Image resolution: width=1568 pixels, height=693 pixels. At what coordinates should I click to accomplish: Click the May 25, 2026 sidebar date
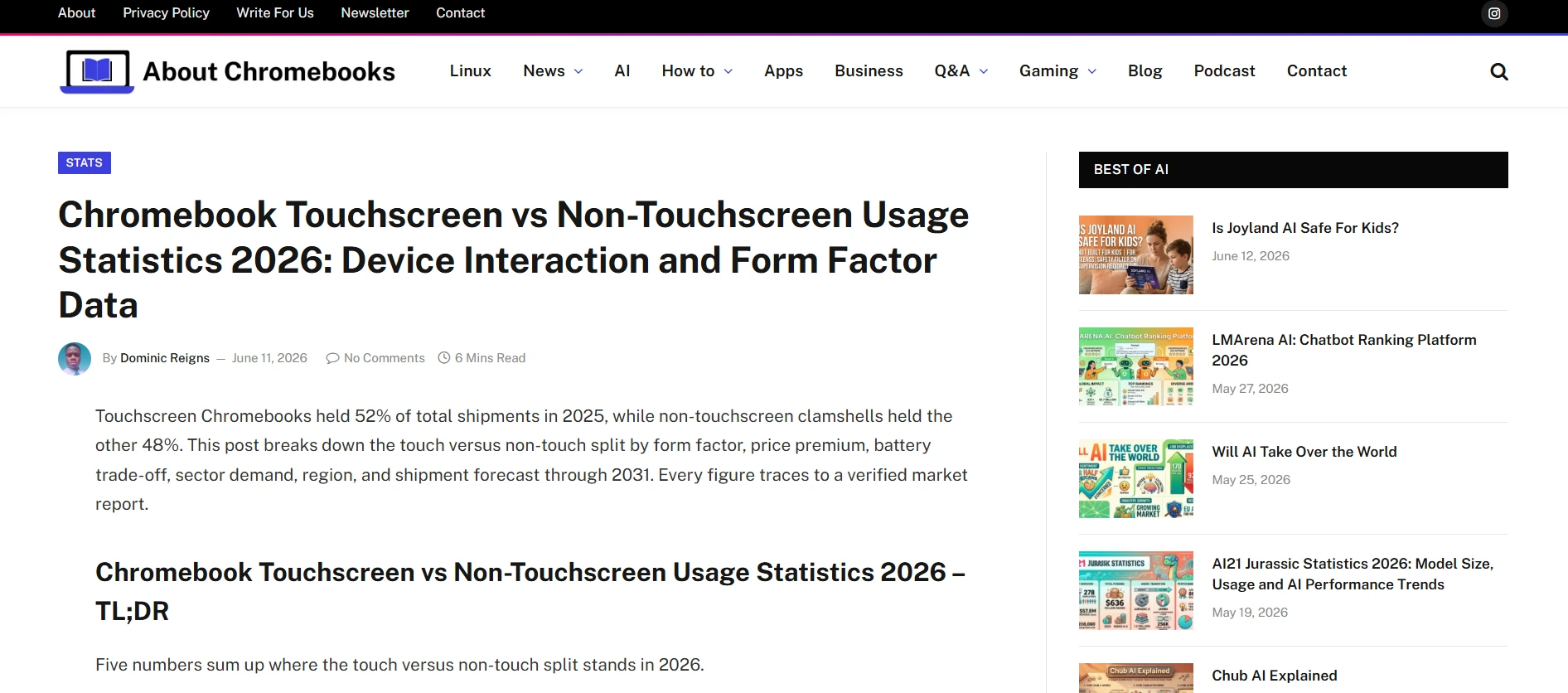(1251, 480)
